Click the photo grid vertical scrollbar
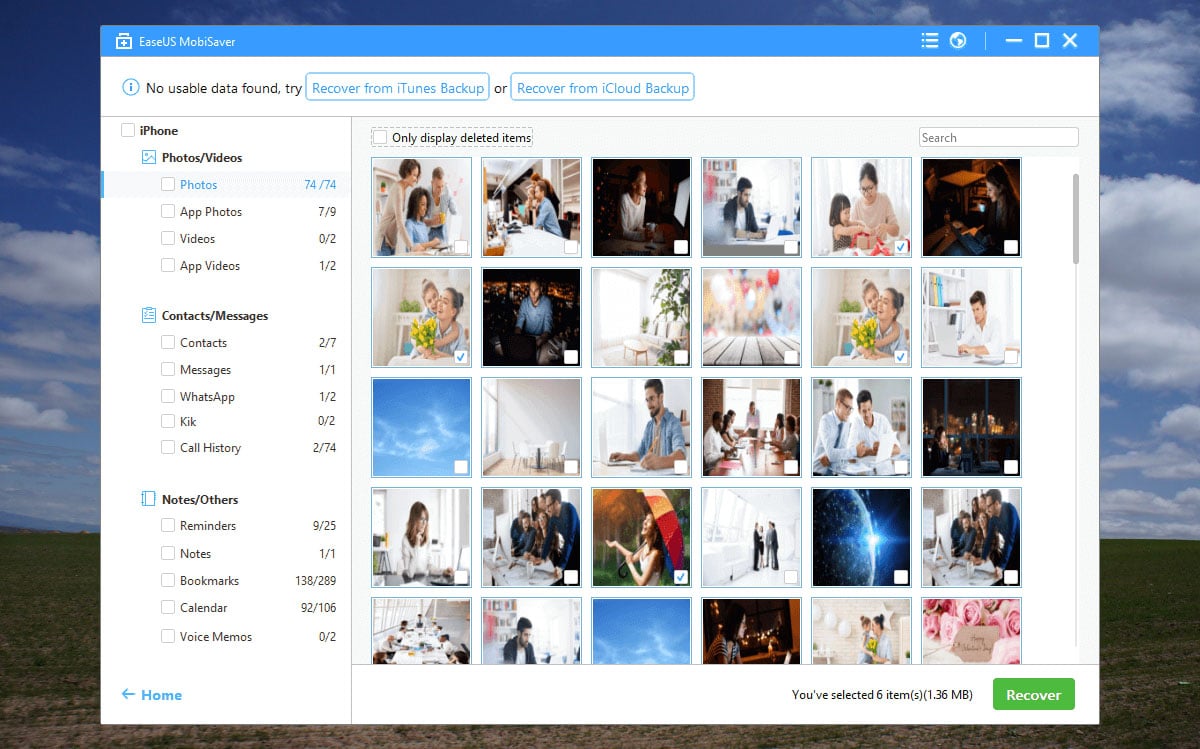Image resolution: width=1200 pixels, height=749 pixels. tap(1076, 218)
